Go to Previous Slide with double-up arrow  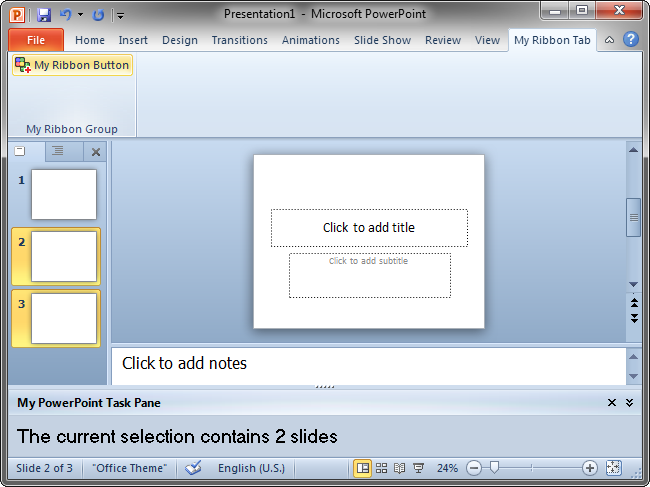634,303
